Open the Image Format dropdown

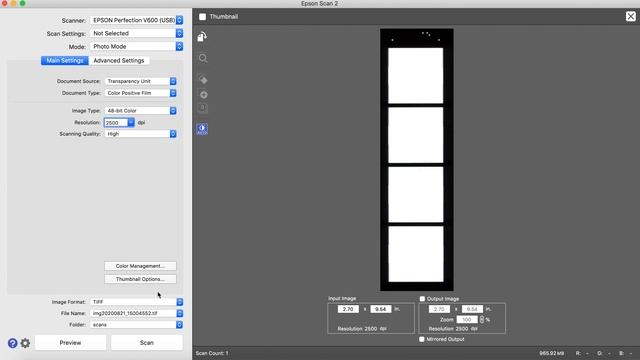coord(136,302)
